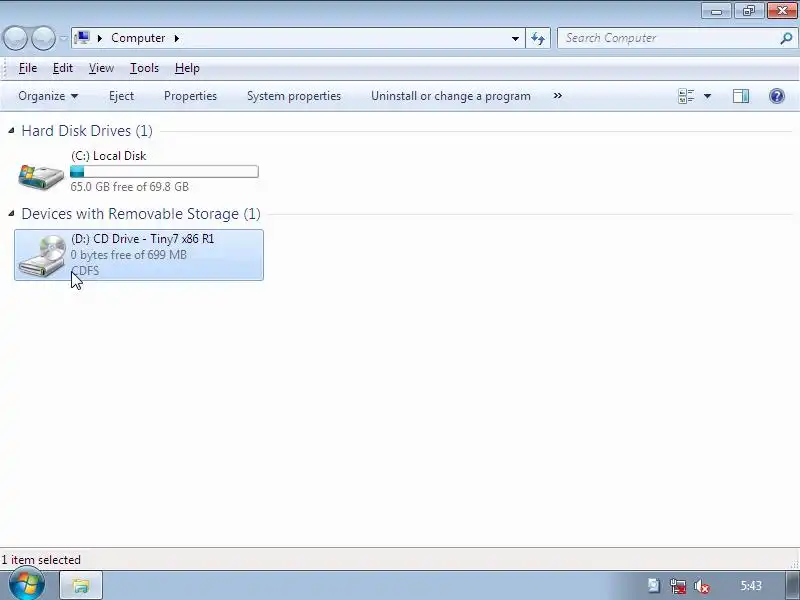Open the address bar history dropdown
800x600 pixels.
515,38
